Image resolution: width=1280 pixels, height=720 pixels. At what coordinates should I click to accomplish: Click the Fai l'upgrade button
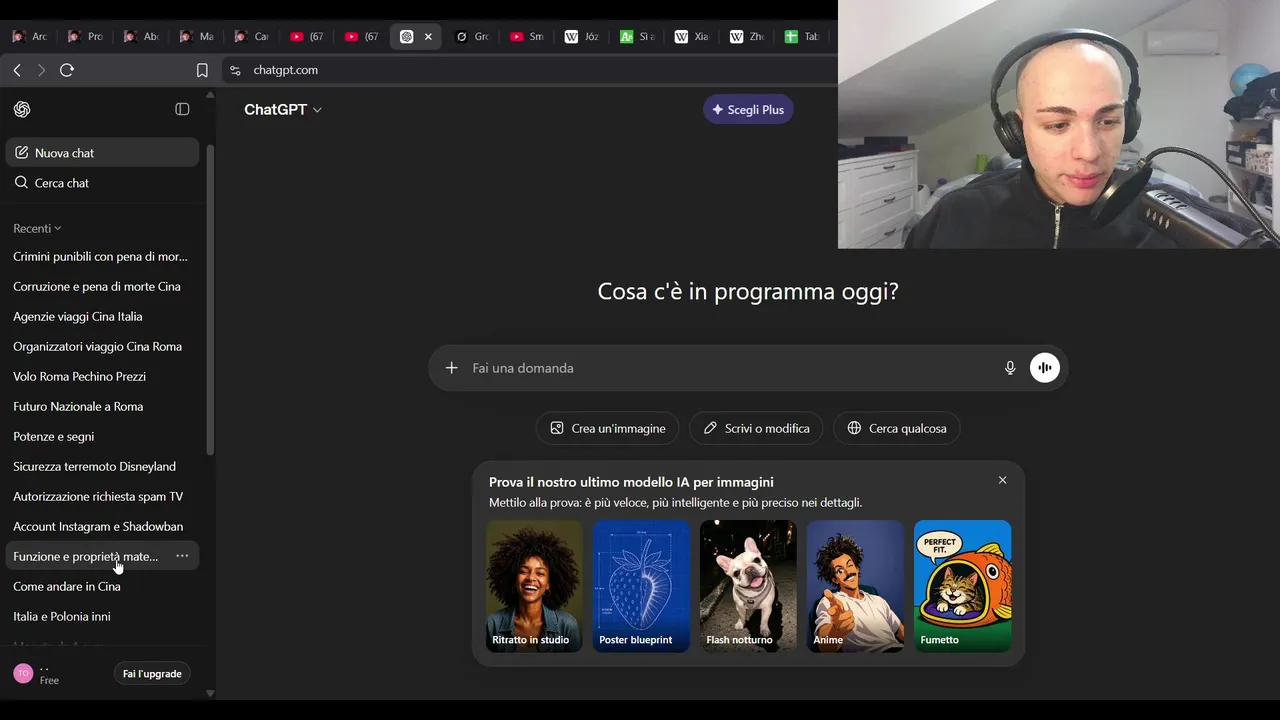coord(152,674)
